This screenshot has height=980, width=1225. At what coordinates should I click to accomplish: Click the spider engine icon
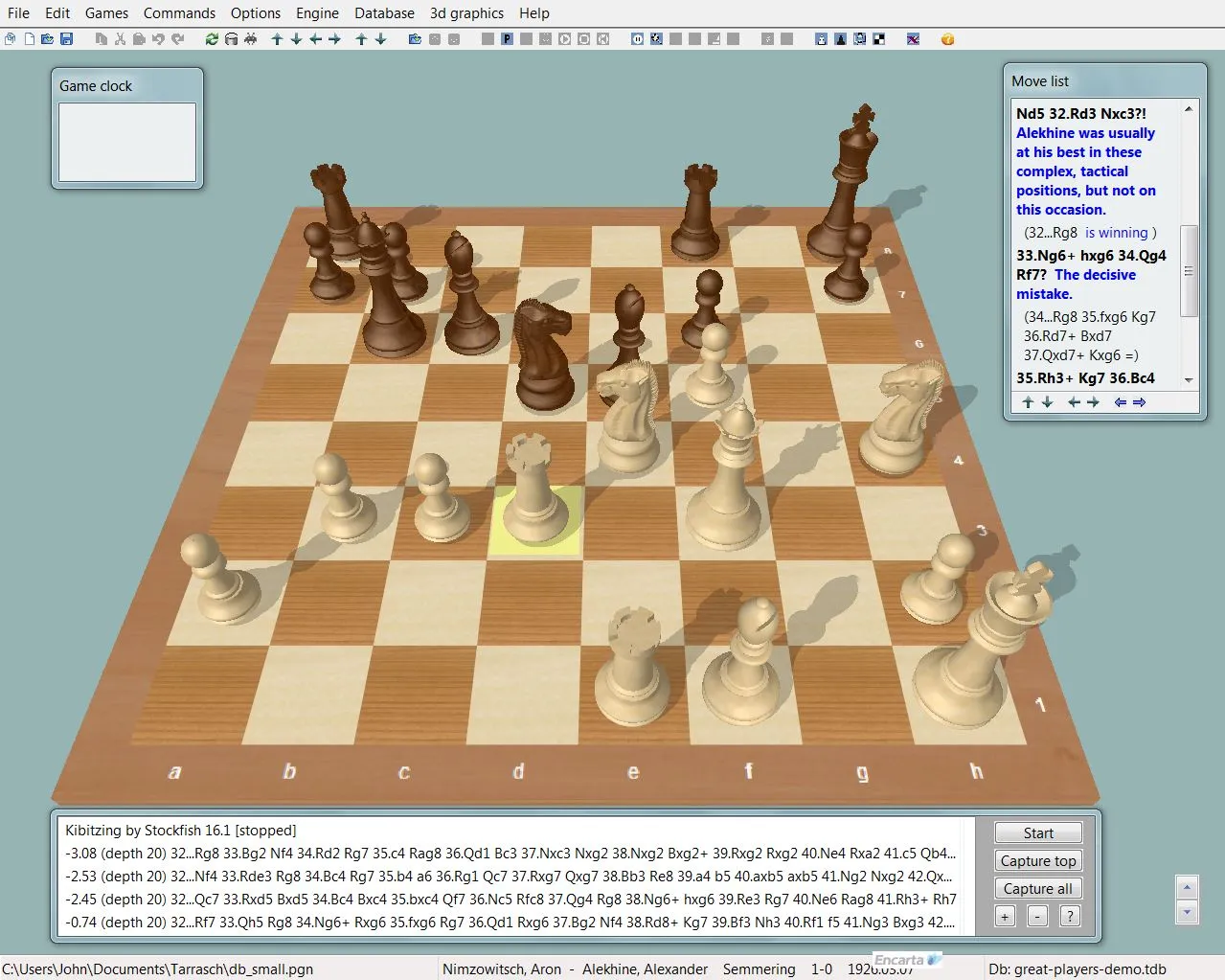[249, 39]
